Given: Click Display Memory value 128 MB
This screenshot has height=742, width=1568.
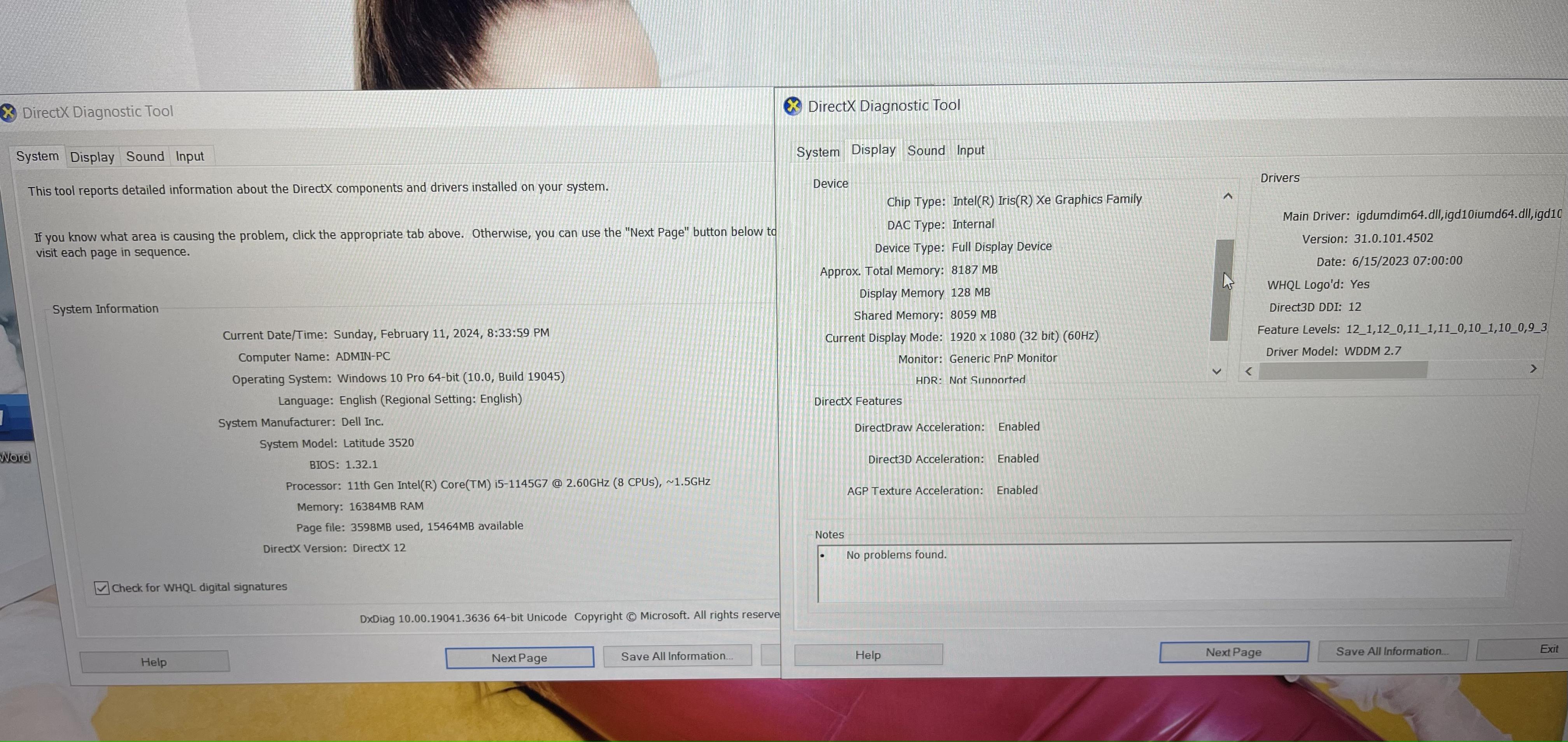Looking at the screenshot, I should tap(970, 292).
